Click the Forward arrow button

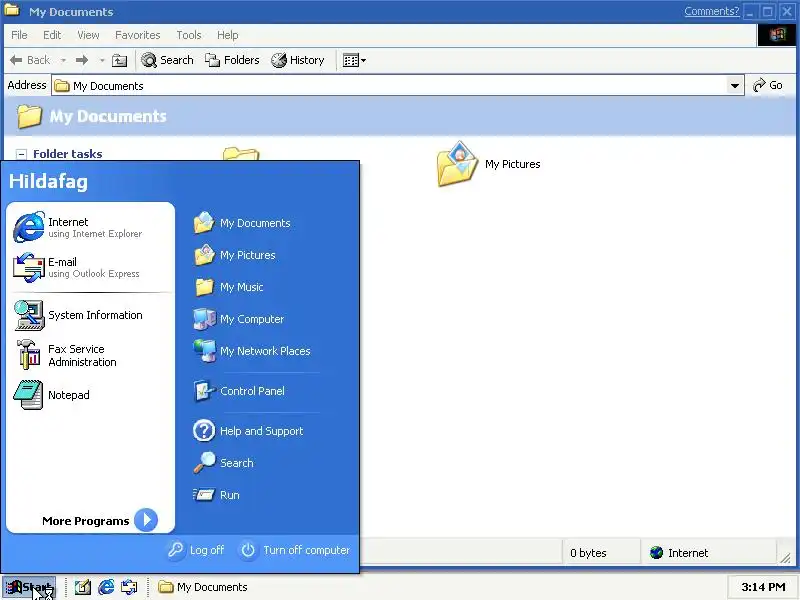[x=82, y=60]
